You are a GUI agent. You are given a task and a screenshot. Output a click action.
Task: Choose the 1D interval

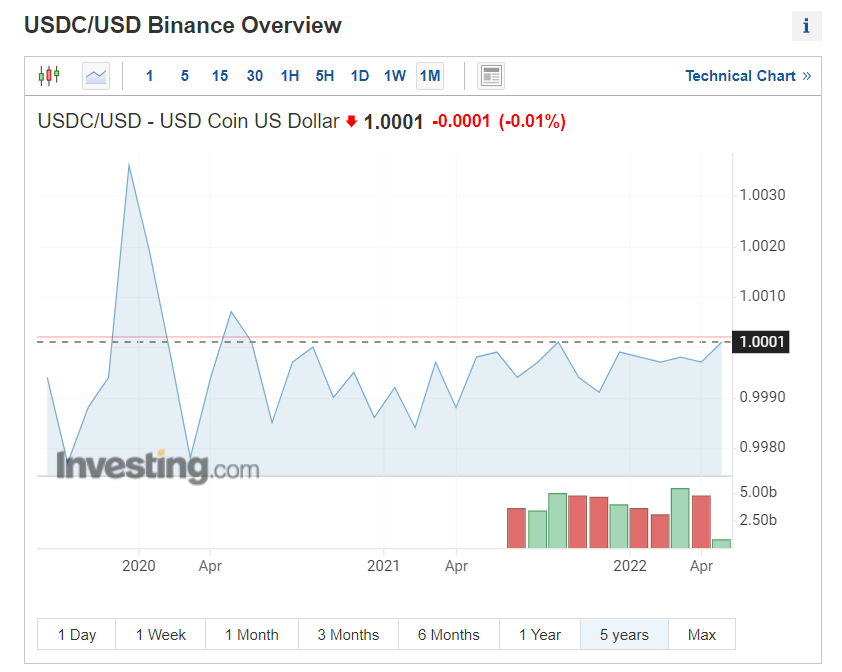(x=360, y=76)
